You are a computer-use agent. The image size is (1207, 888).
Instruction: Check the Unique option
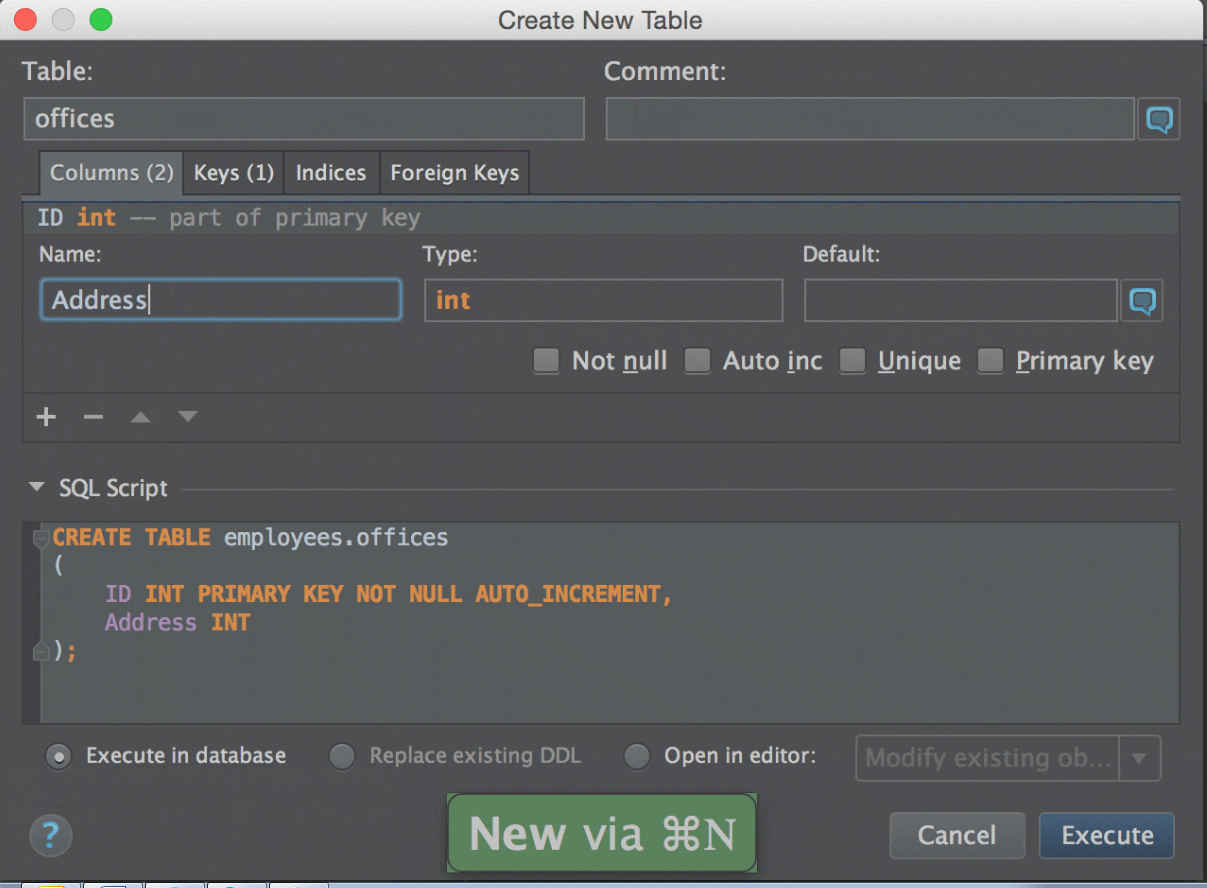coord(852,361)
